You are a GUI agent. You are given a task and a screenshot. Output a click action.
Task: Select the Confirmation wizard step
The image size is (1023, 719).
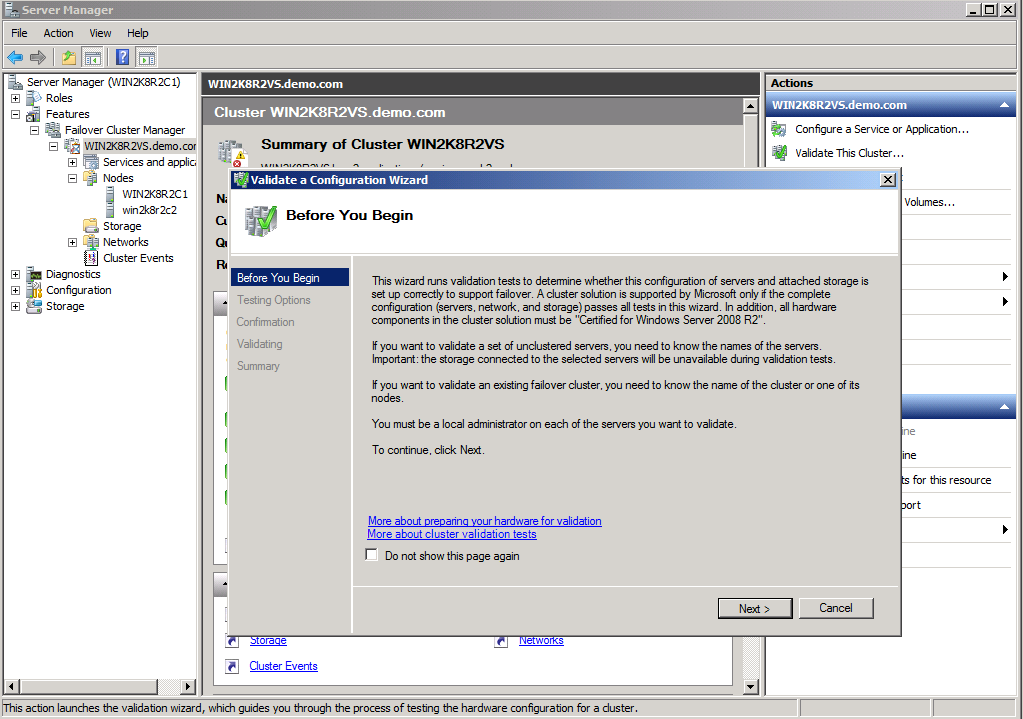click(265, 322)
